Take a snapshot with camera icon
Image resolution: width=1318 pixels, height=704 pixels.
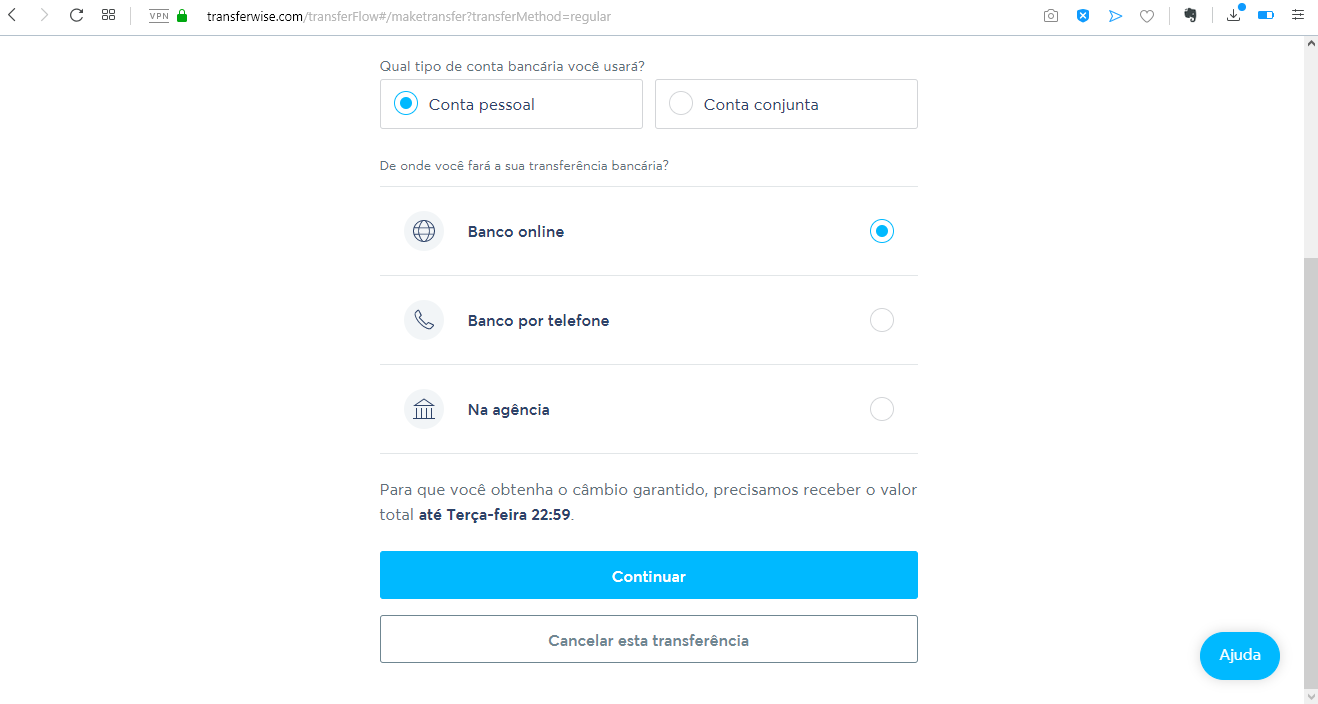point(1050,16)
